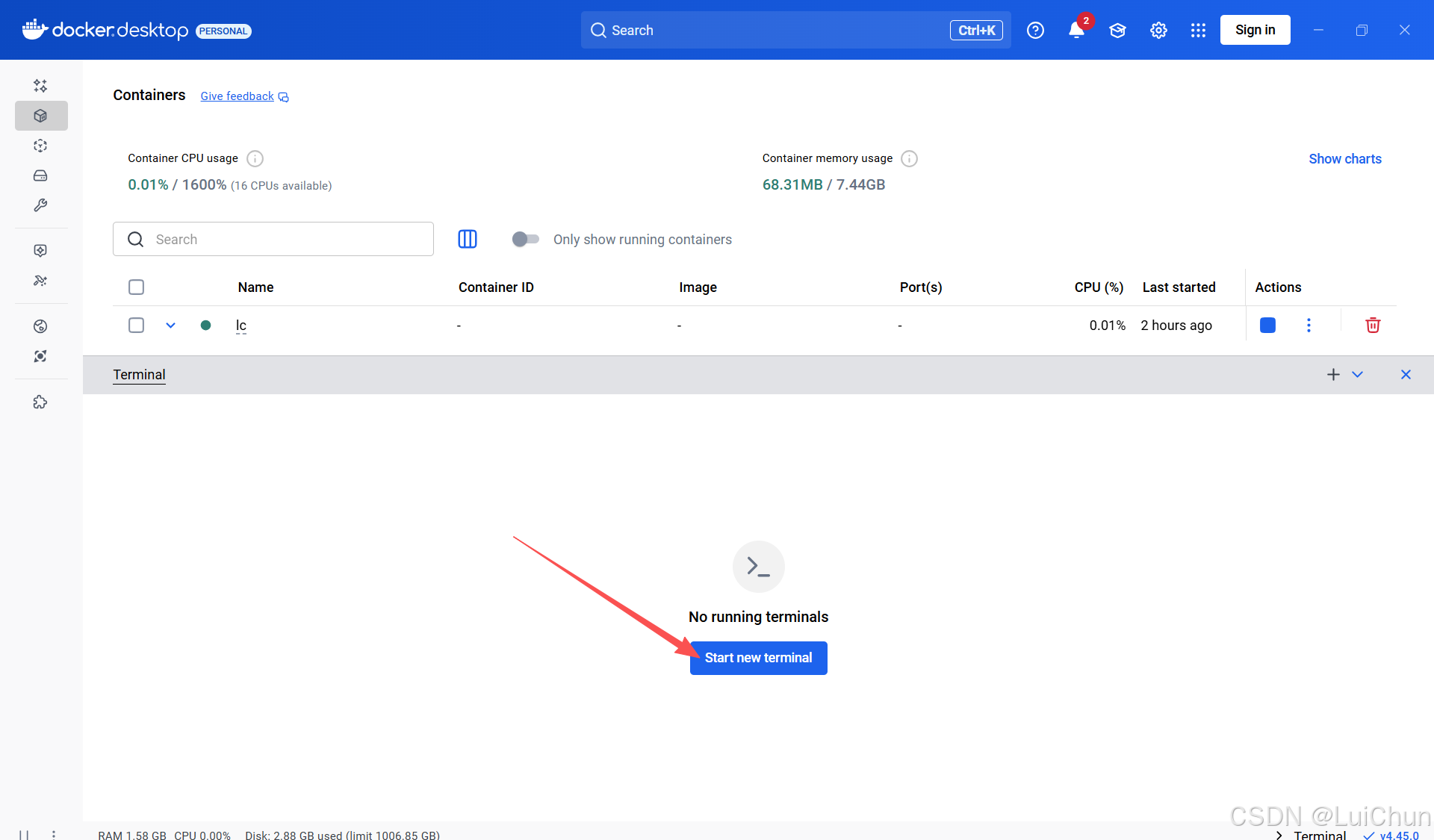Open lc container more actions menu

[1309, 326]
